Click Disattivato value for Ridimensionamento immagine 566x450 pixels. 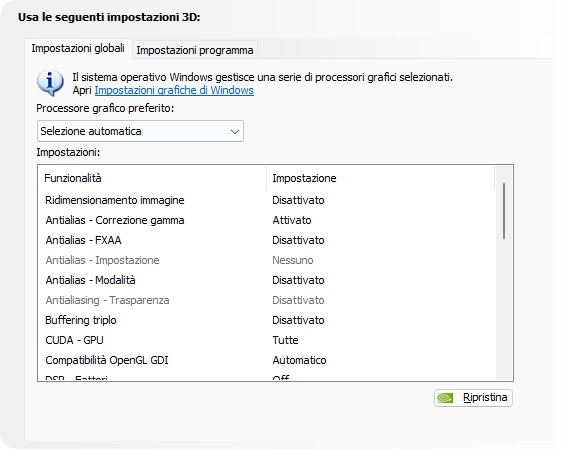pos(298,200)
